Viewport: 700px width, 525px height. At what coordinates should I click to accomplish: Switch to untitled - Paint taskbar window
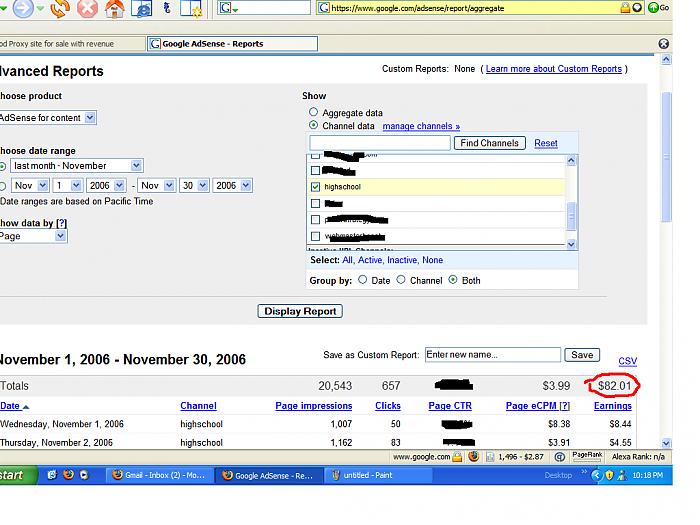(379, 475)
